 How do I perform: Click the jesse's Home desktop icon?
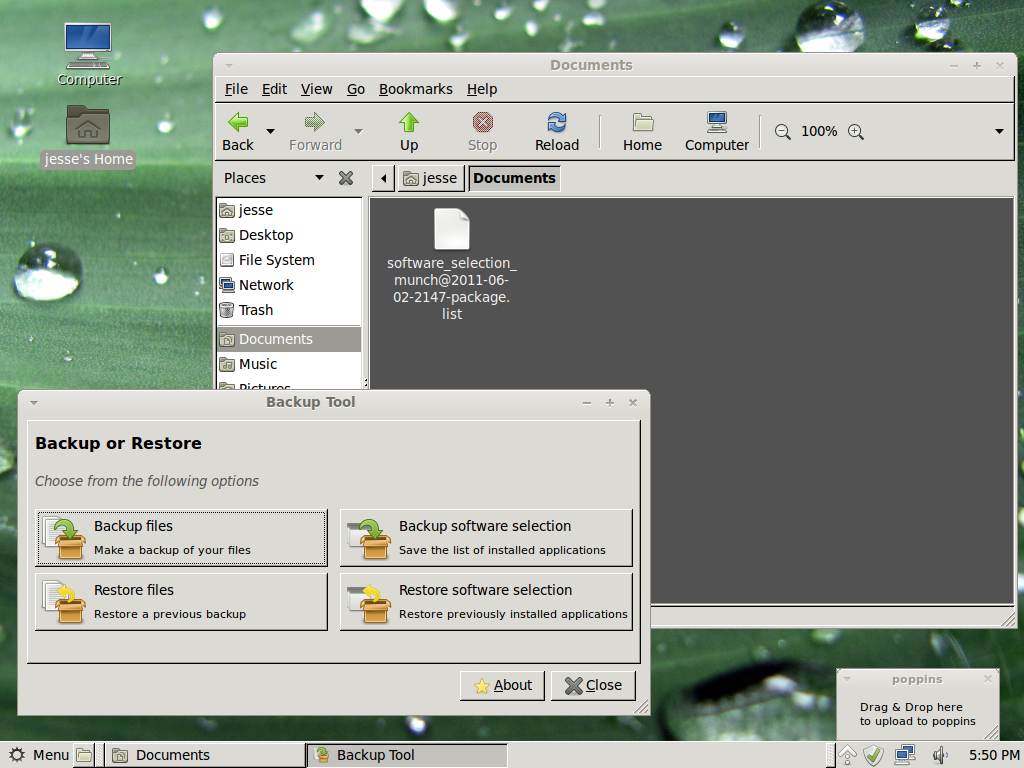(x=88, y=136)
